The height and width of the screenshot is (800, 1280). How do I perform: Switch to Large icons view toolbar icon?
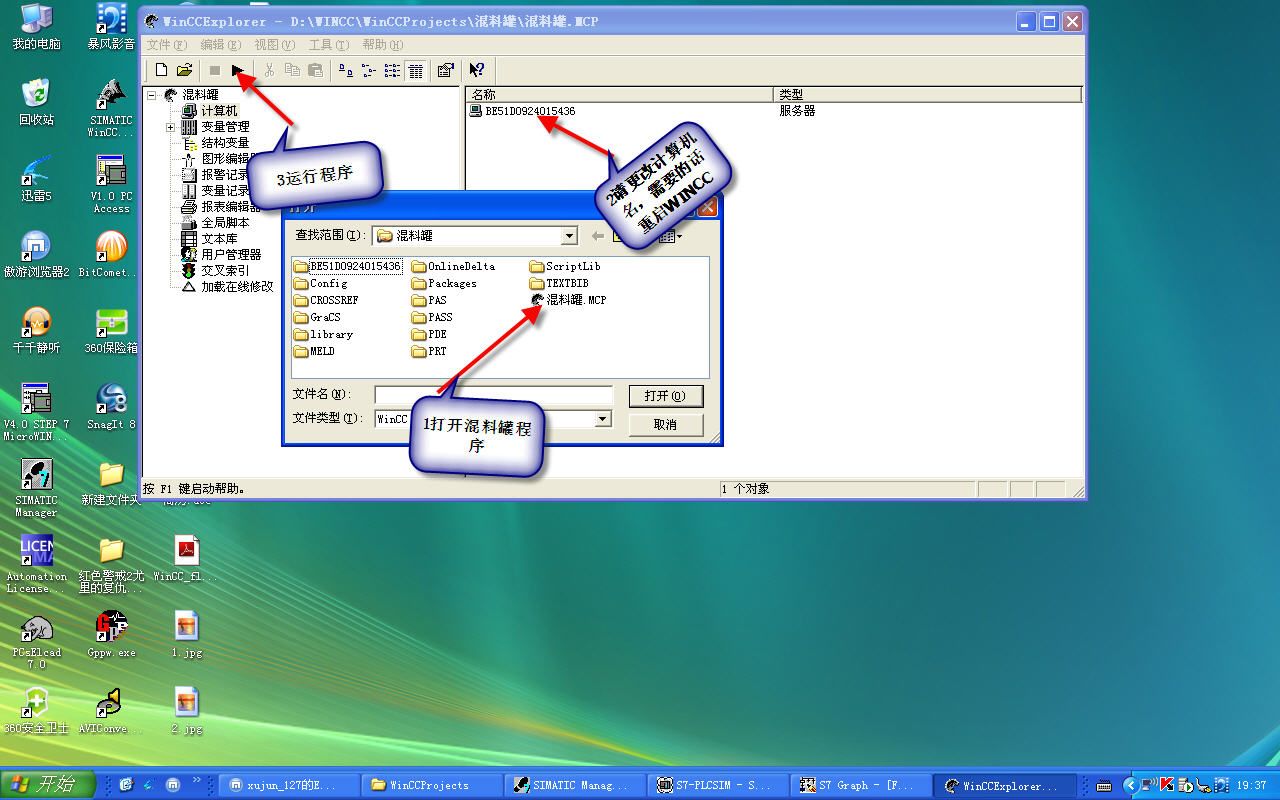coord(345,70)
